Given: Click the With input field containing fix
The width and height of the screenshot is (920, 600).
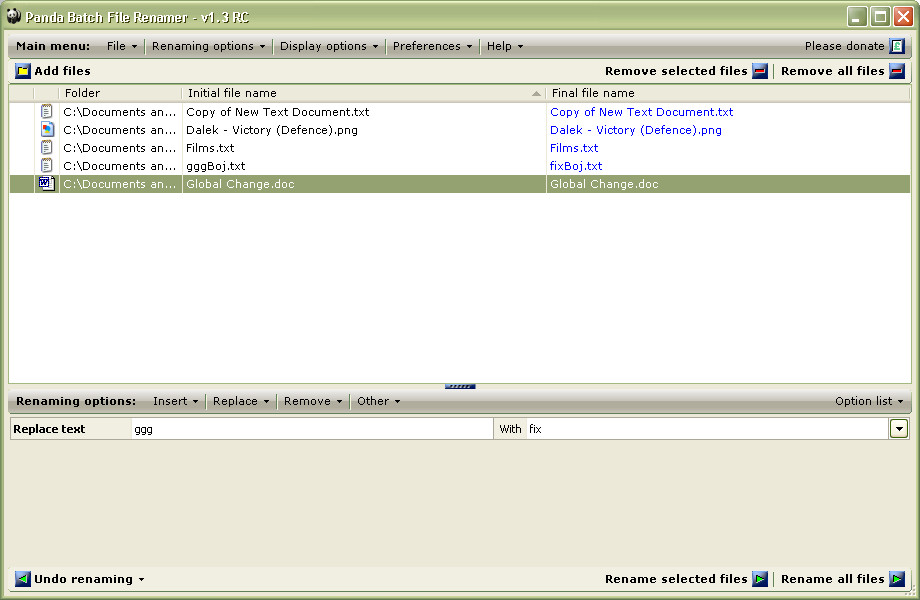Looking at the screenshot, I should (x=707, y=429).
